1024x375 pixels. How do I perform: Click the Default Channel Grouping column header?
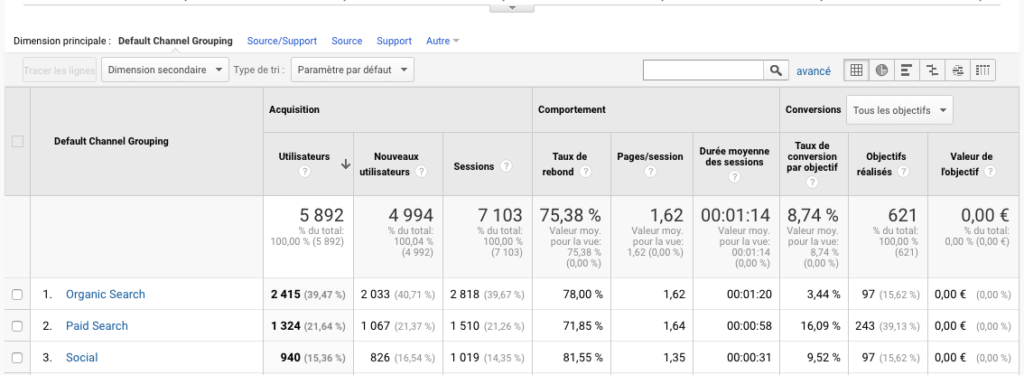click(111, 141)
